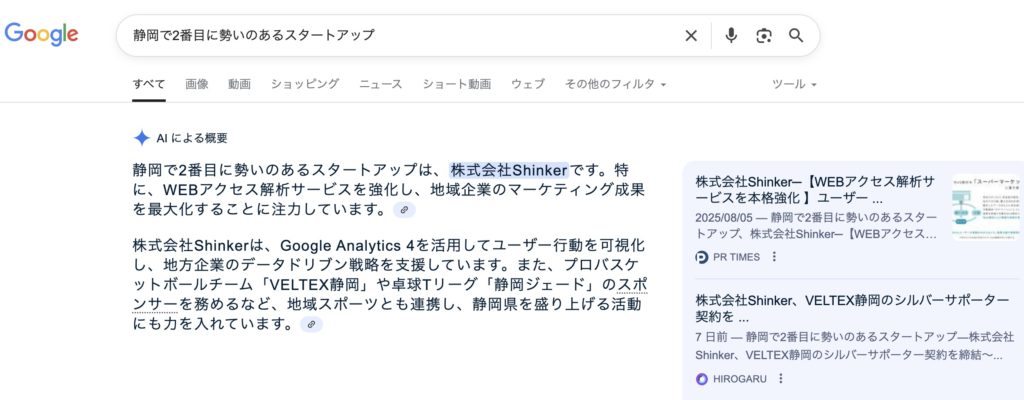This screenshot has height=400, width=1024.
Task: Start voice search with microphone icon
Action: tap(731, 36)
